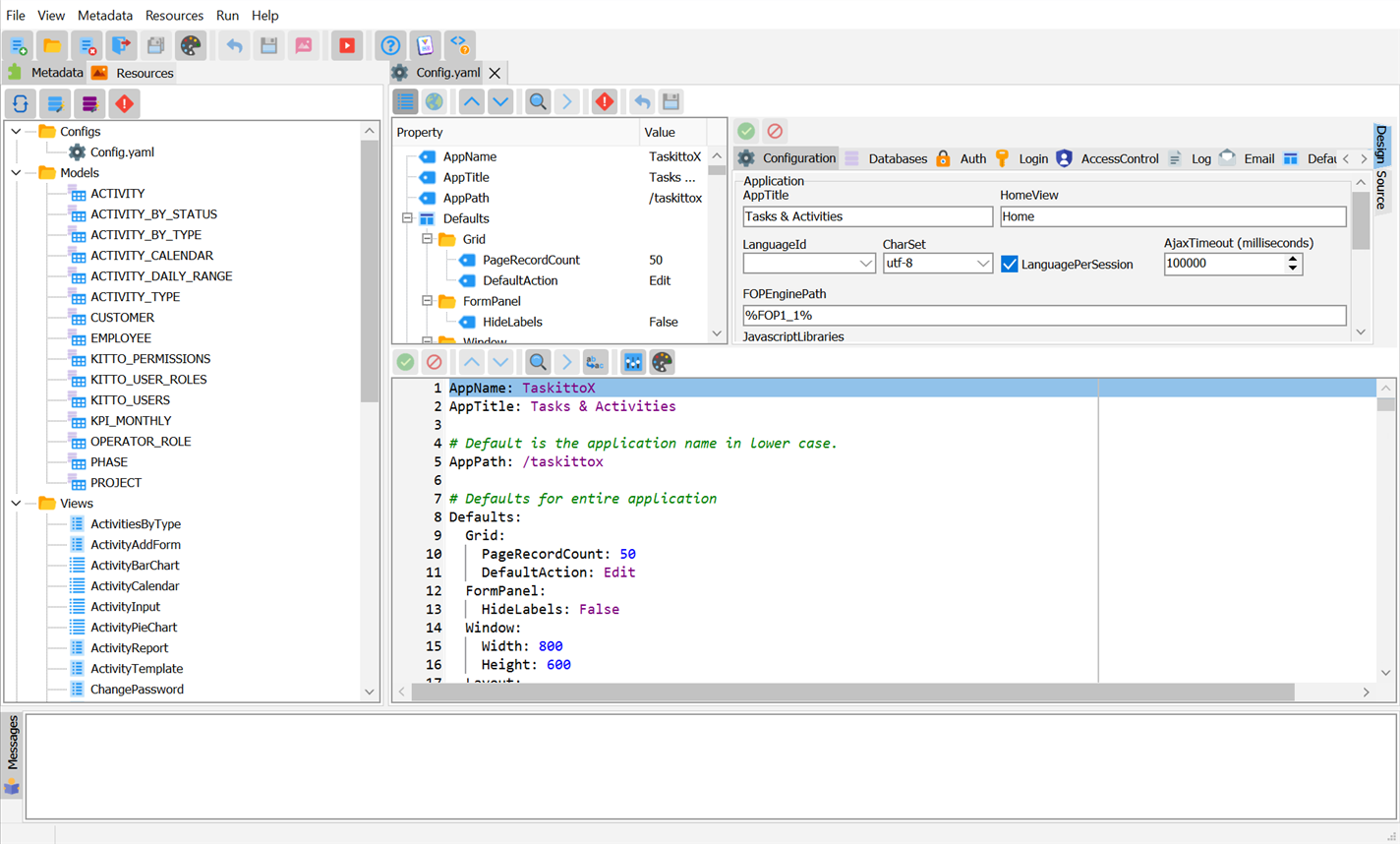
Task: Click the AppTitle input field
Action: tap(867, 216)
